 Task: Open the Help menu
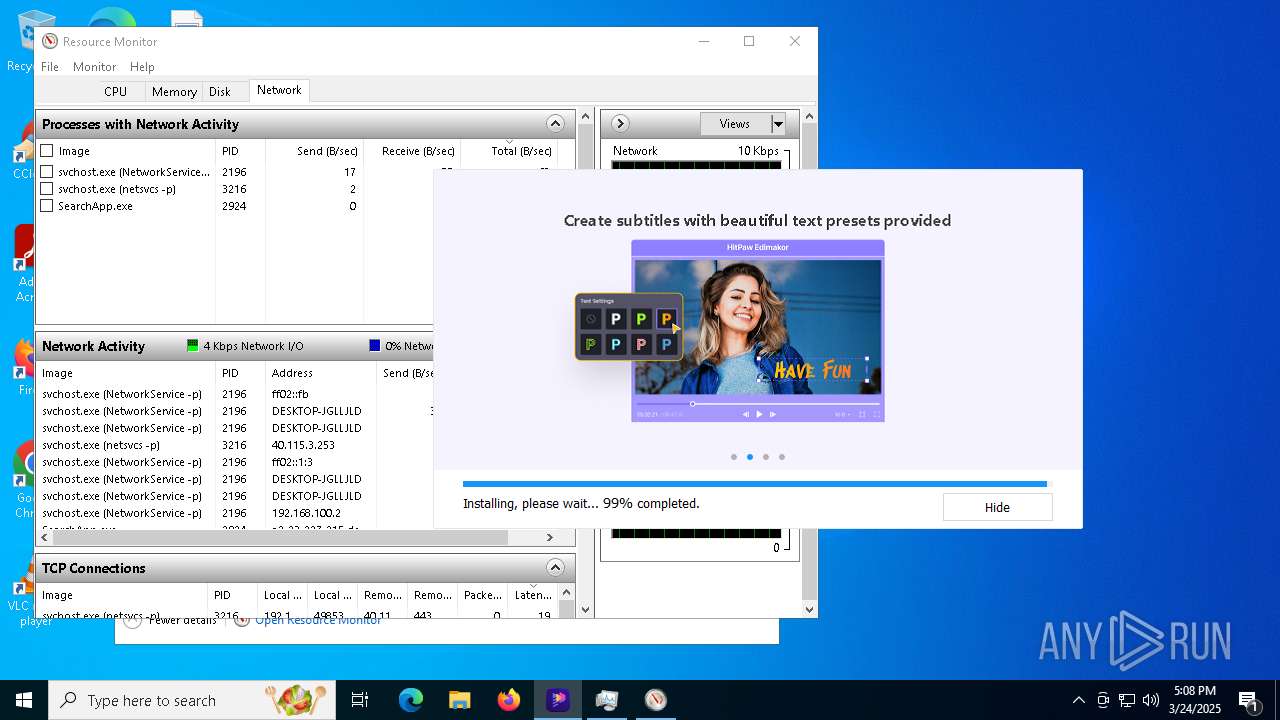(x=142, y=66)
